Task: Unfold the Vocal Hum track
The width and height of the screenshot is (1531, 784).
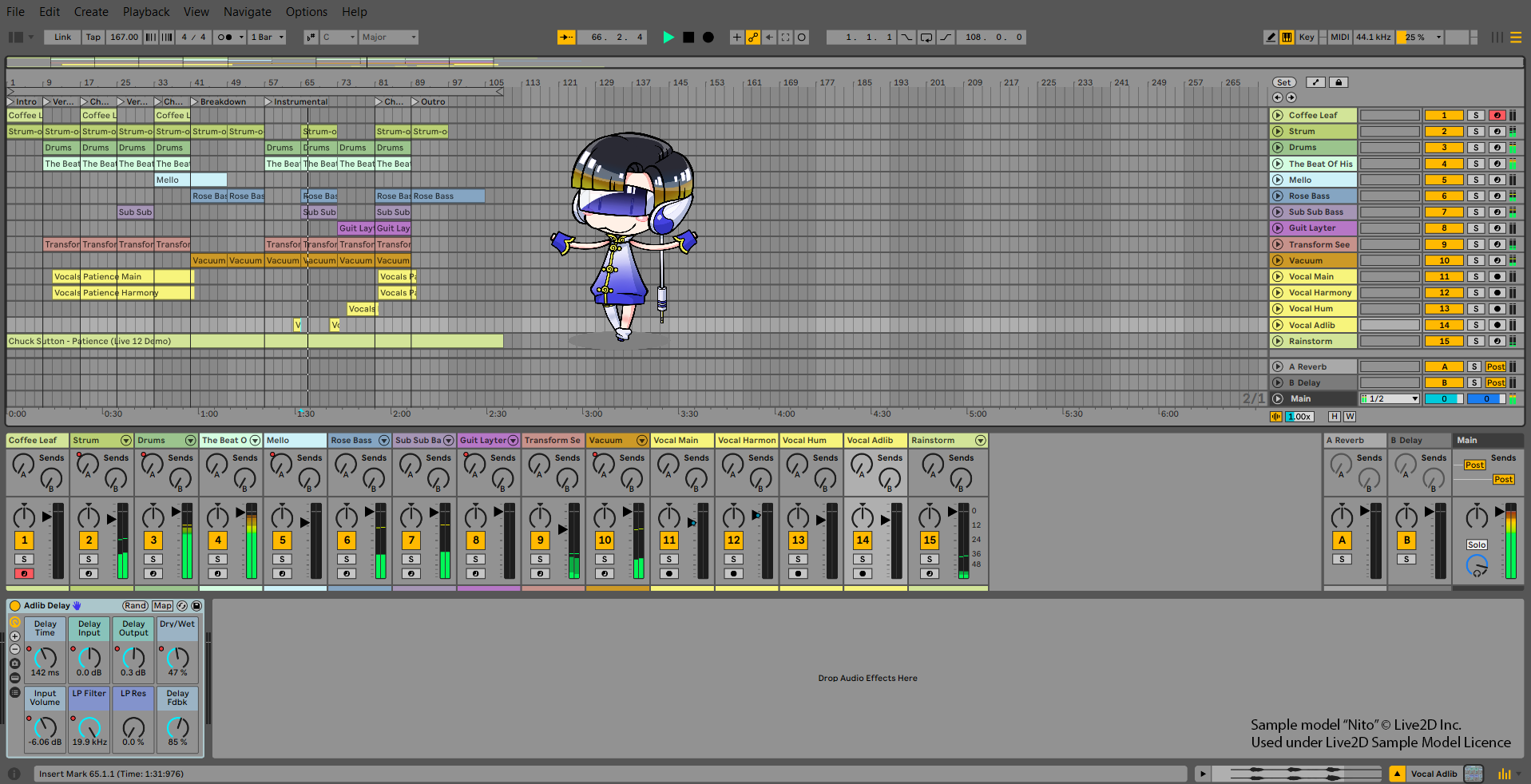Action: pos(1278,309)
